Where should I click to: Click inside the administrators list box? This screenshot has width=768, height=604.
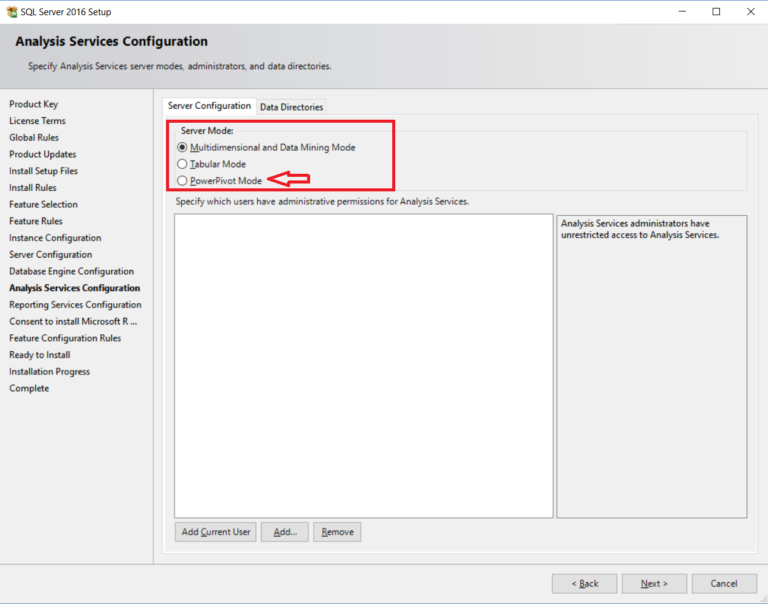(x=363, y=365)
